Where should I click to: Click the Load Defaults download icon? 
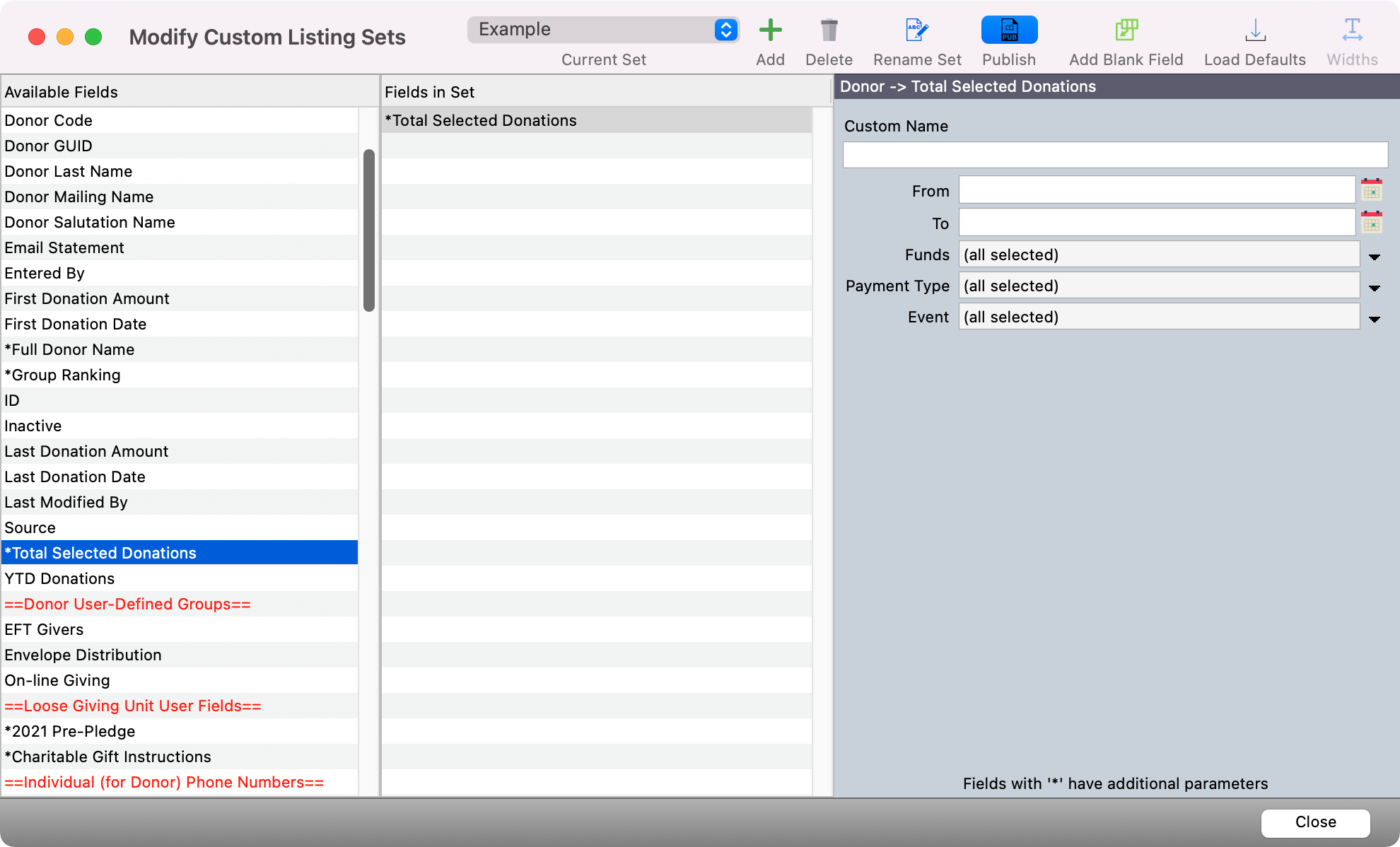(x=1255, y=30)
